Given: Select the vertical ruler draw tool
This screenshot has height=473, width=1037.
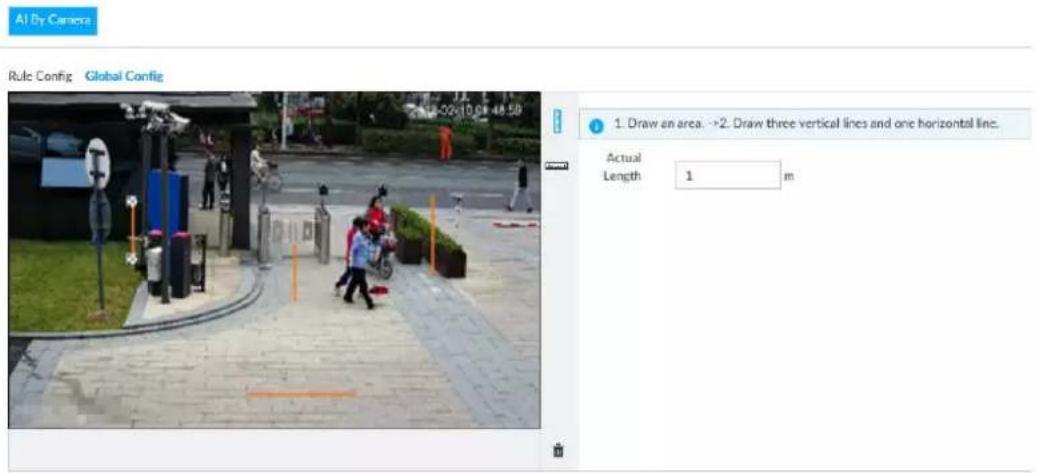Looking at the screenshot, I should point(557,121).
